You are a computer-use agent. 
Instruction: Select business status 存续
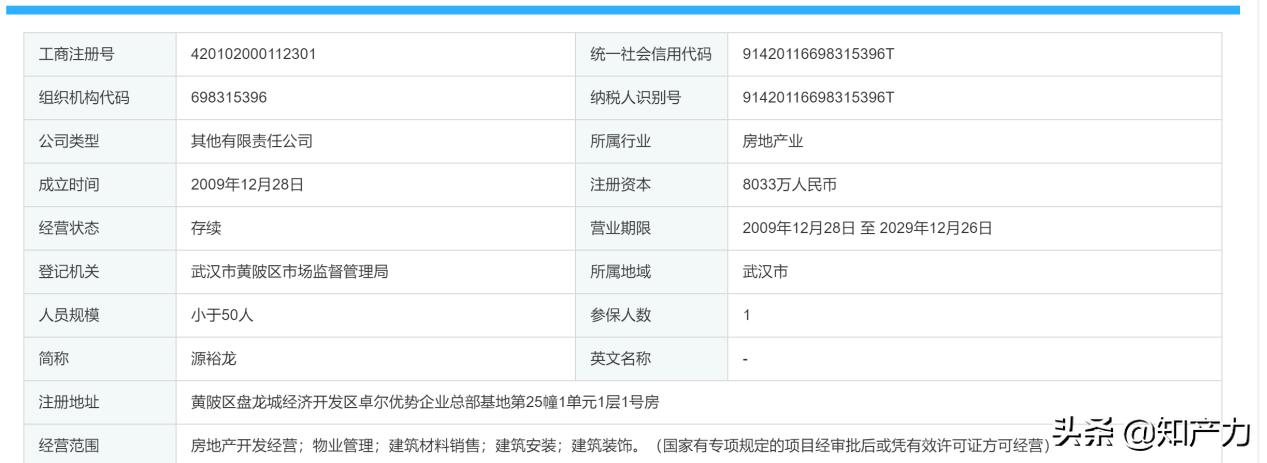(206, 228)
